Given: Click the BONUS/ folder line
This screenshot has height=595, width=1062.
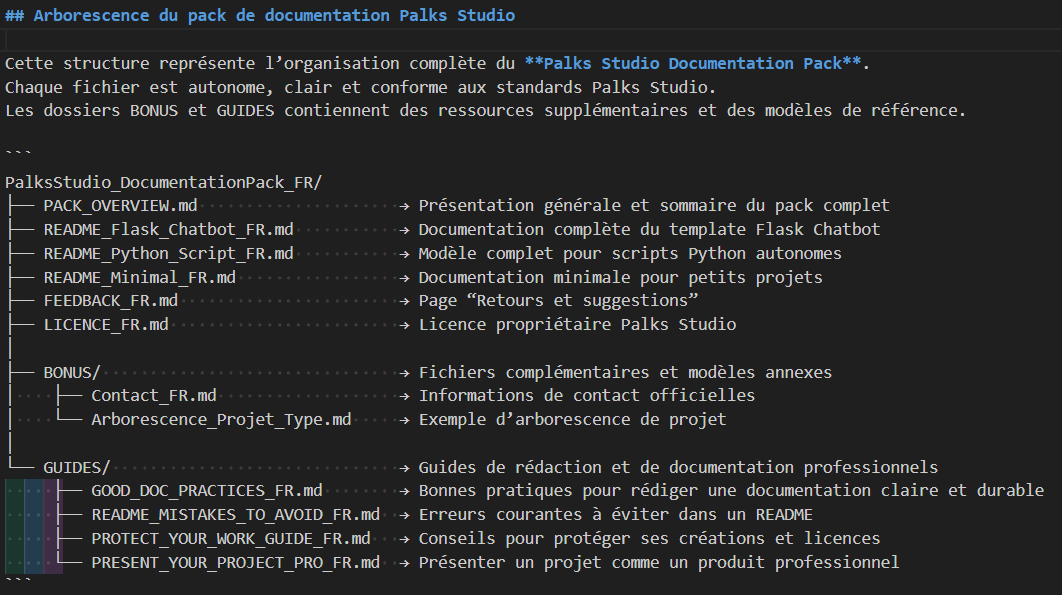Looking at the screenshot, I should coord(72,373).
